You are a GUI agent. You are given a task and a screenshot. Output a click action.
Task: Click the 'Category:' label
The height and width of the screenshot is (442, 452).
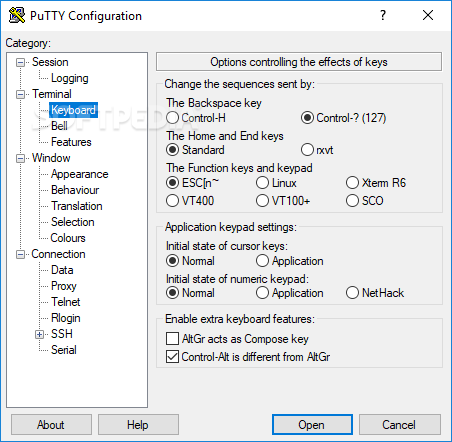tap(28, 43)
